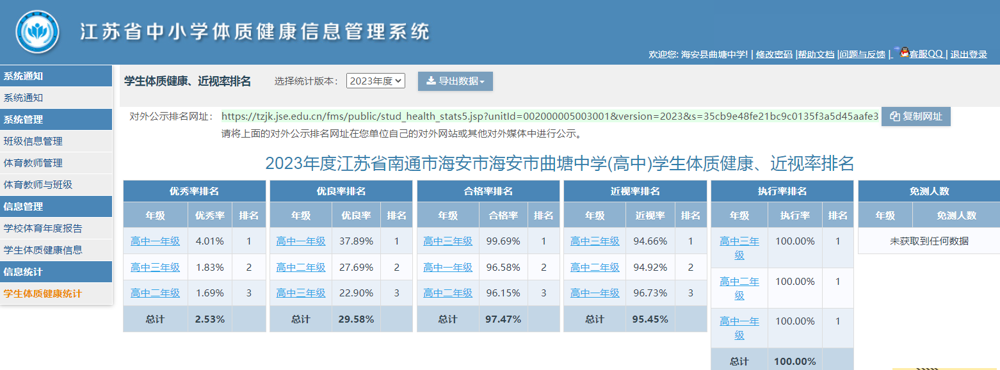Click the 27.69% good rate cell

click(x=357, y=267)
